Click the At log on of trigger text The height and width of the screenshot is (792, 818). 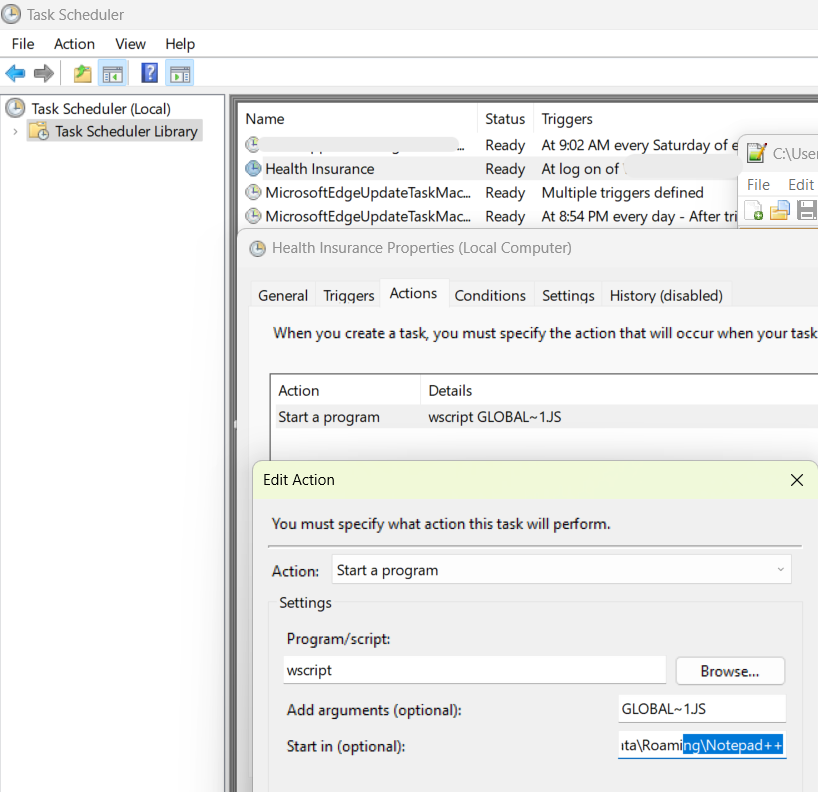click(580, 169)
